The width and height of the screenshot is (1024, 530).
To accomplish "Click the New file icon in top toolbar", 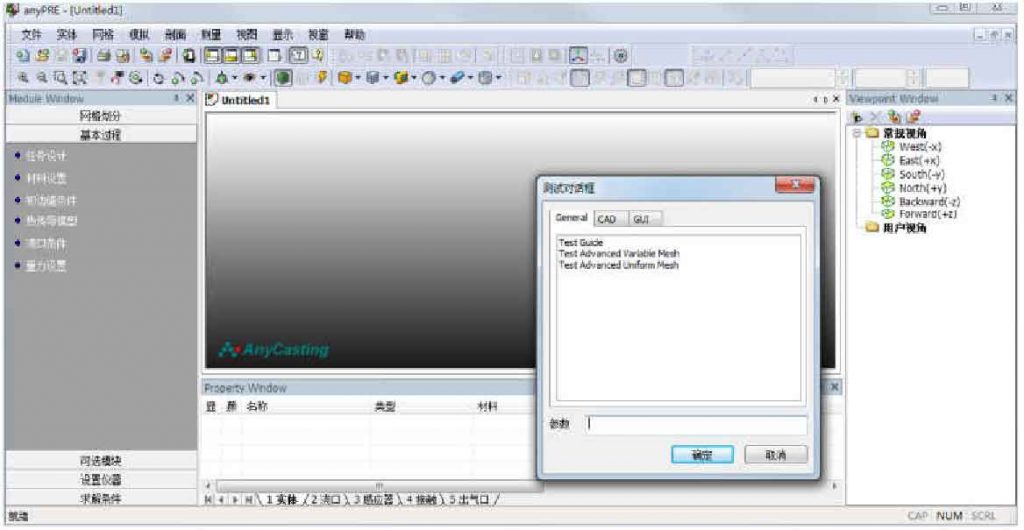I will [23, 55].
